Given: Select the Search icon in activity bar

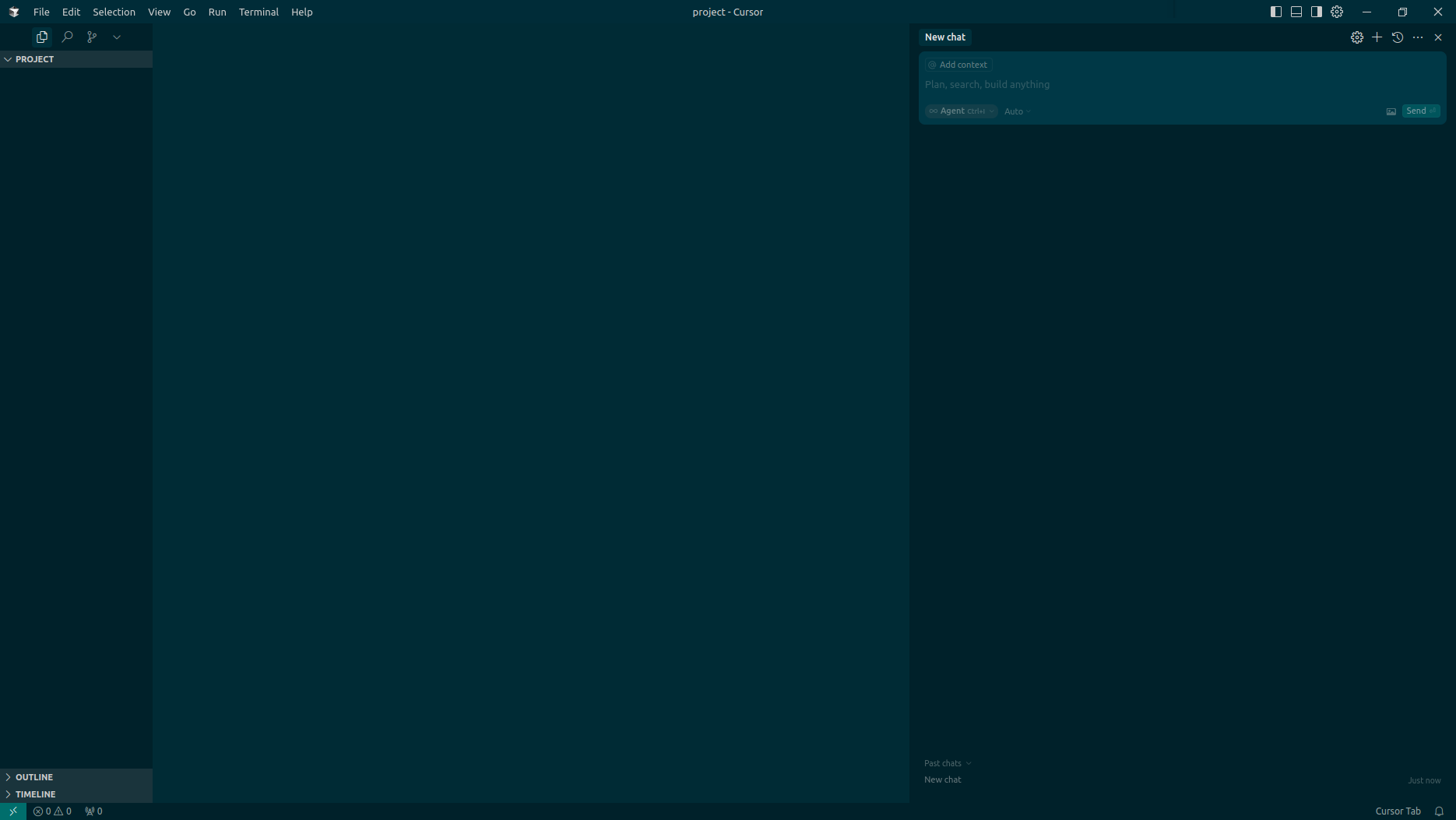Looking at the screenshot, I should (x=67, y=37).
